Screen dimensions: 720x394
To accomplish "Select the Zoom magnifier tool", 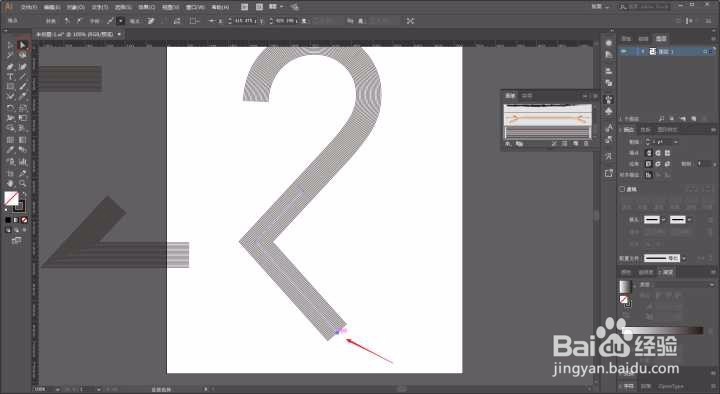I will pyautogui.click(x=22, y=183).
